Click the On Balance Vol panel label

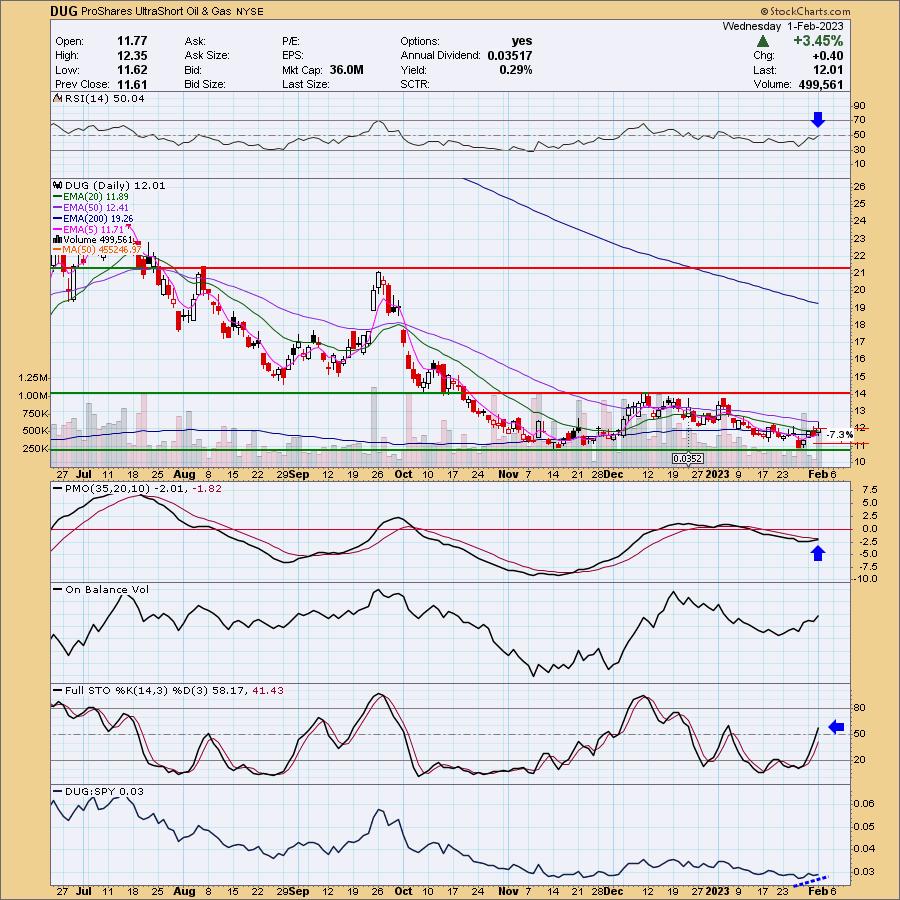pyautogui.click(x=107, y=589)
